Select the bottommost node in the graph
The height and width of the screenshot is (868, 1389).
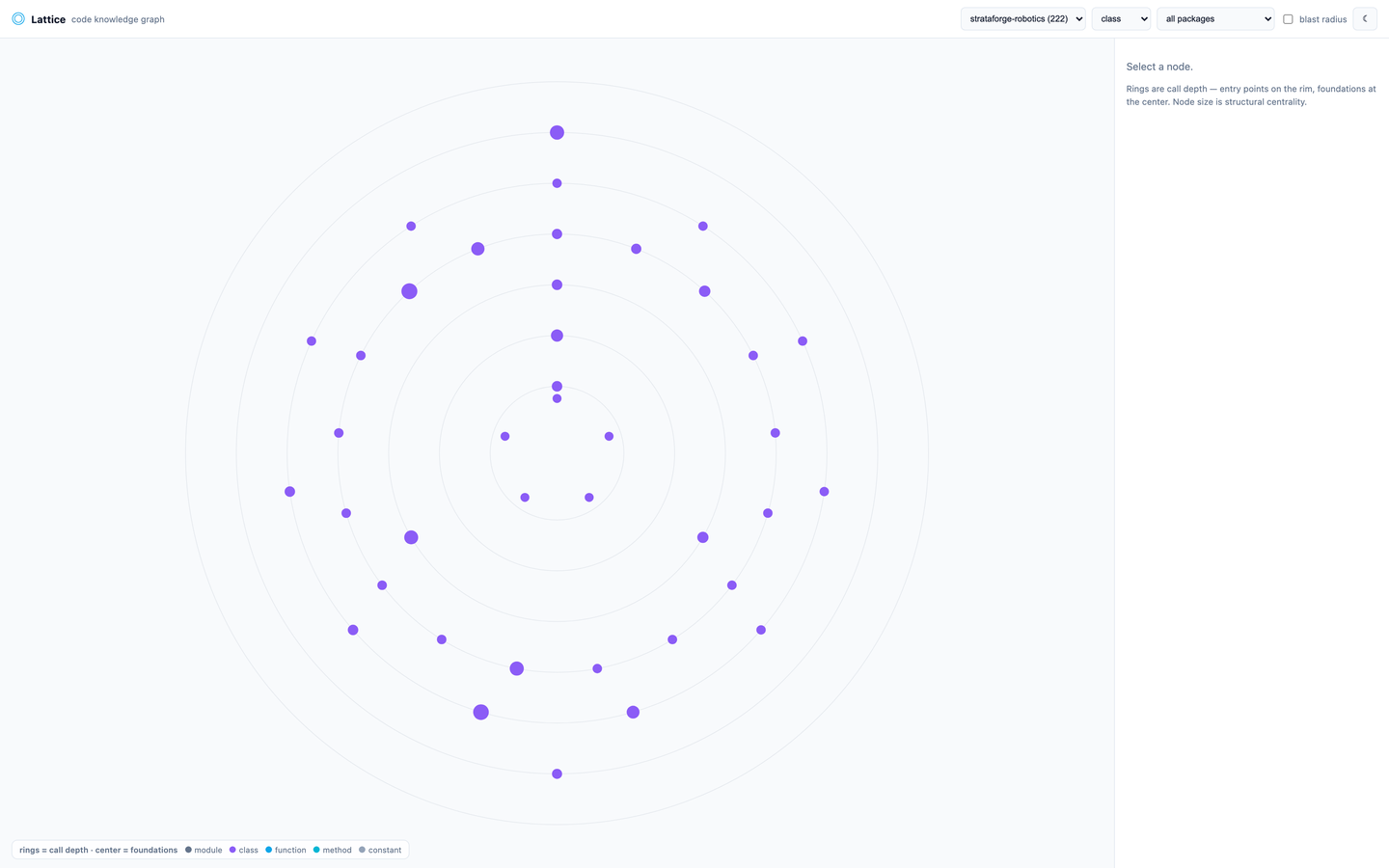click(557, 773)
